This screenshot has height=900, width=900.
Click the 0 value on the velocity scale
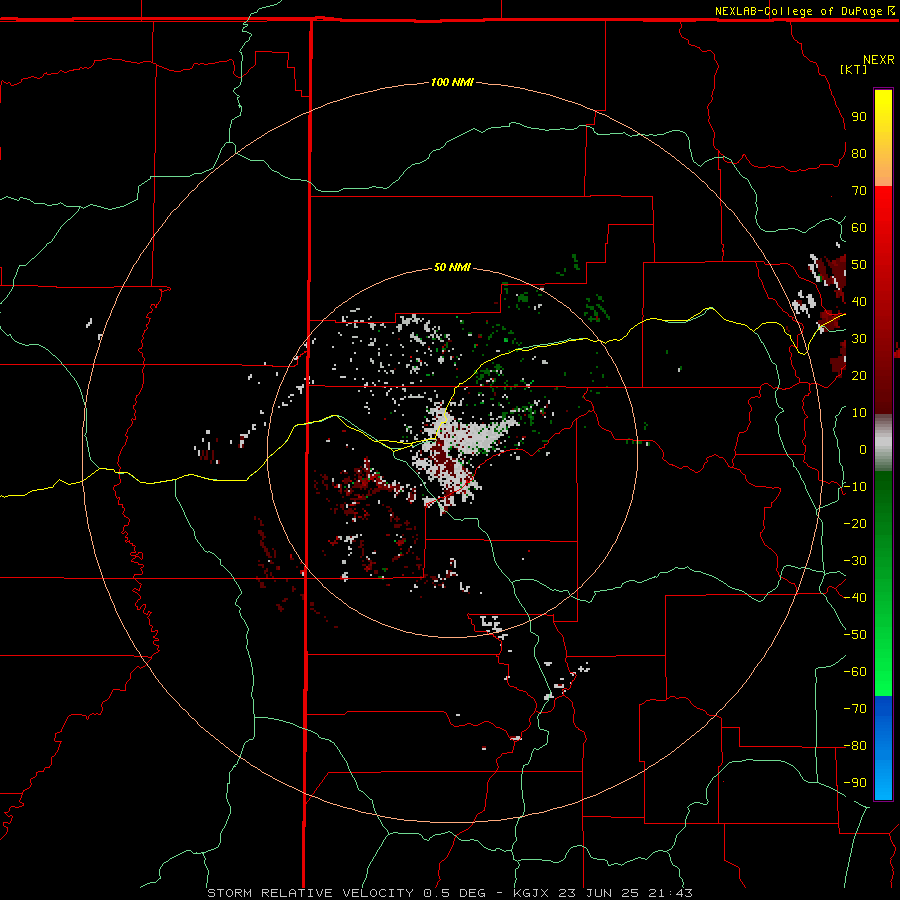coord(863,449)
